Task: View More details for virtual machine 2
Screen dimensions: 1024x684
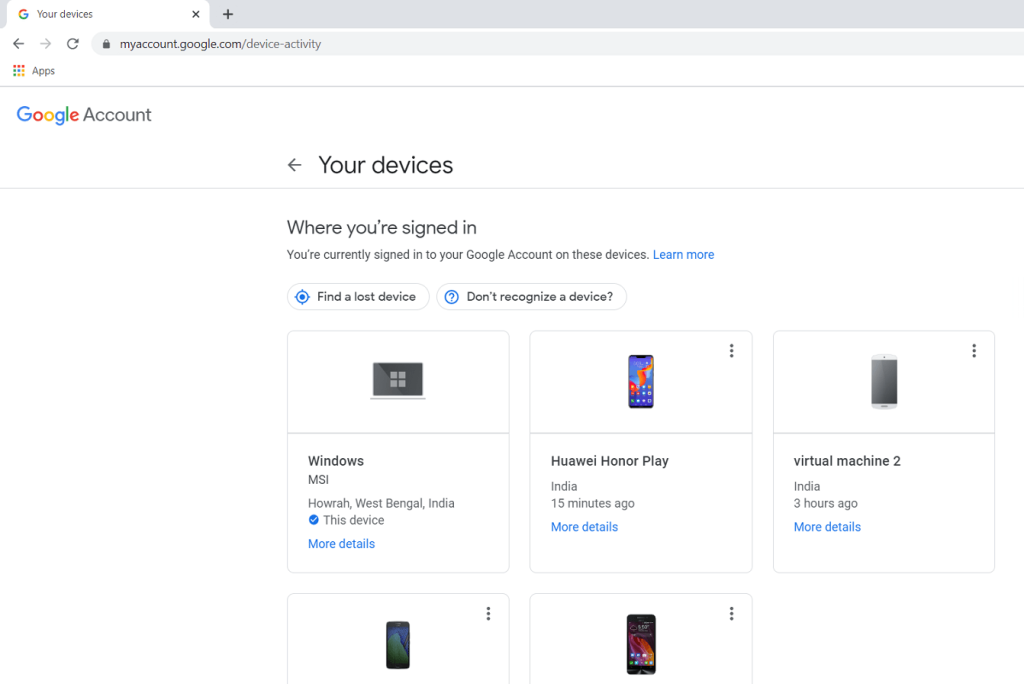Action: click(827, 527)
